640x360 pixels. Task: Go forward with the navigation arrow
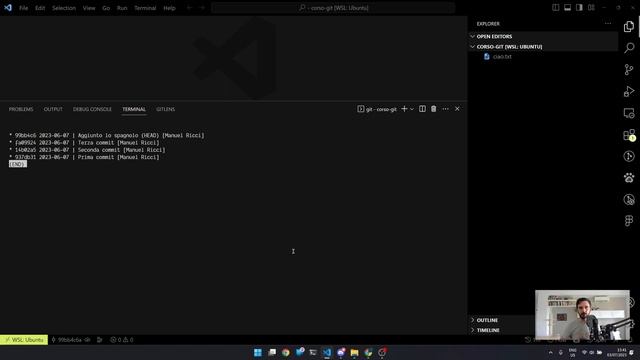[202, 8]
